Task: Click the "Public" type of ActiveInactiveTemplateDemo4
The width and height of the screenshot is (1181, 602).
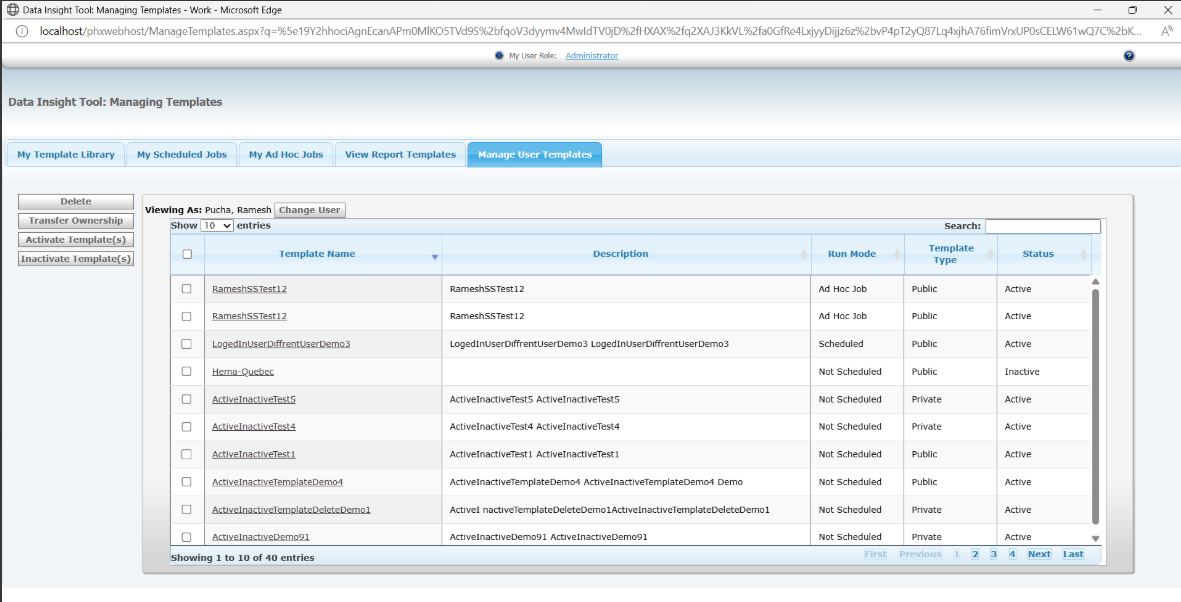Action: [925, 482]
